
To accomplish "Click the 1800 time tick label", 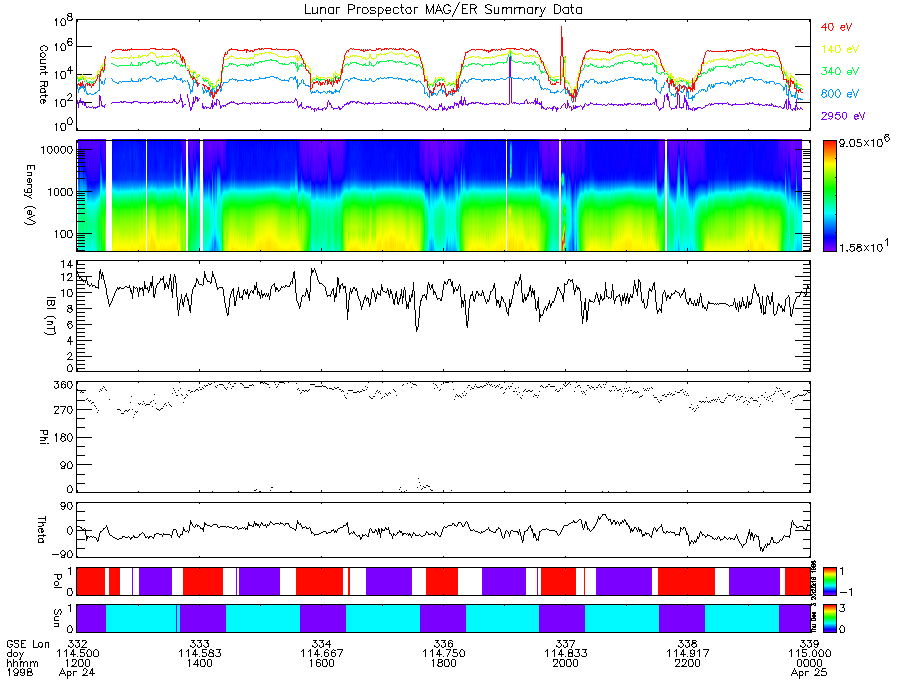I will coord(444,663).
